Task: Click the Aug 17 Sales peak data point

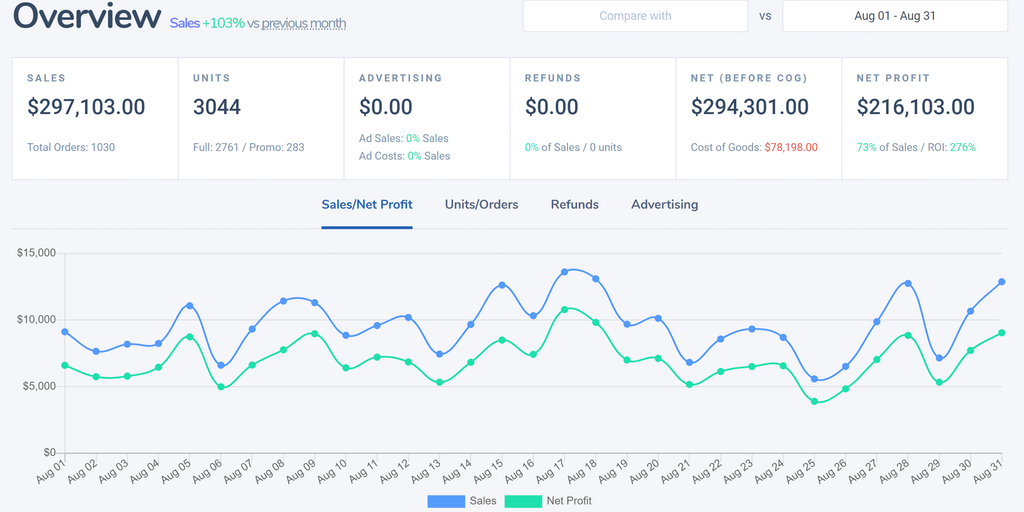Action: [565, 272]
